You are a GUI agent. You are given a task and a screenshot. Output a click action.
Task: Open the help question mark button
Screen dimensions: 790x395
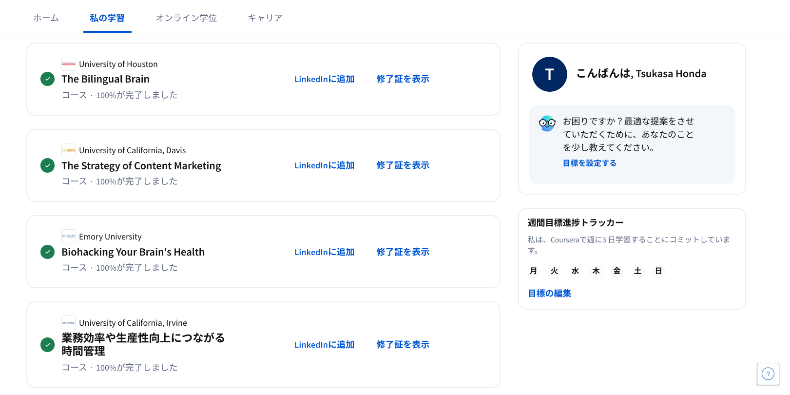pyautogui.click(x=768, y=373)
